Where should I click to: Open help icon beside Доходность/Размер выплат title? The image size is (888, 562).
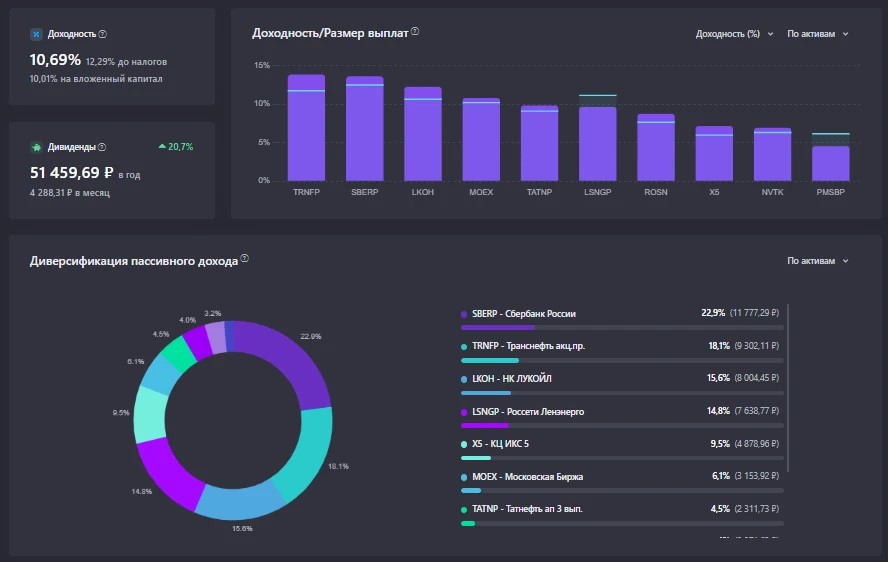[x=415, y=31]
